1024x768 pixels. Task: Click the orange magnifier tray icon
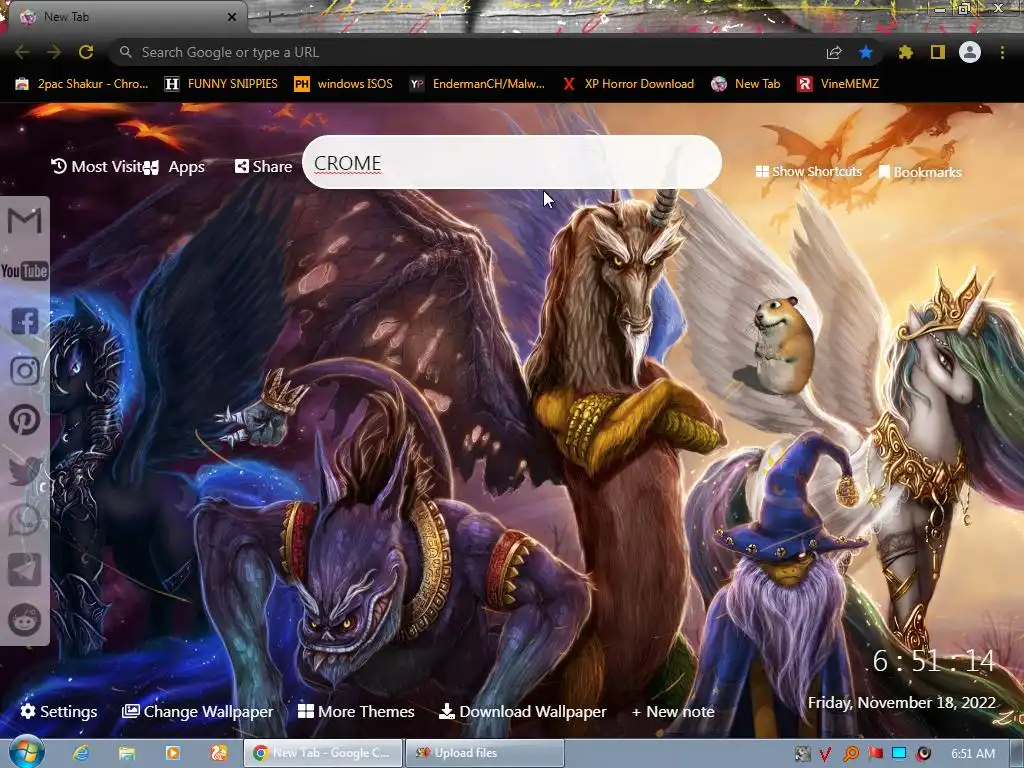click(x=850, y=754)
